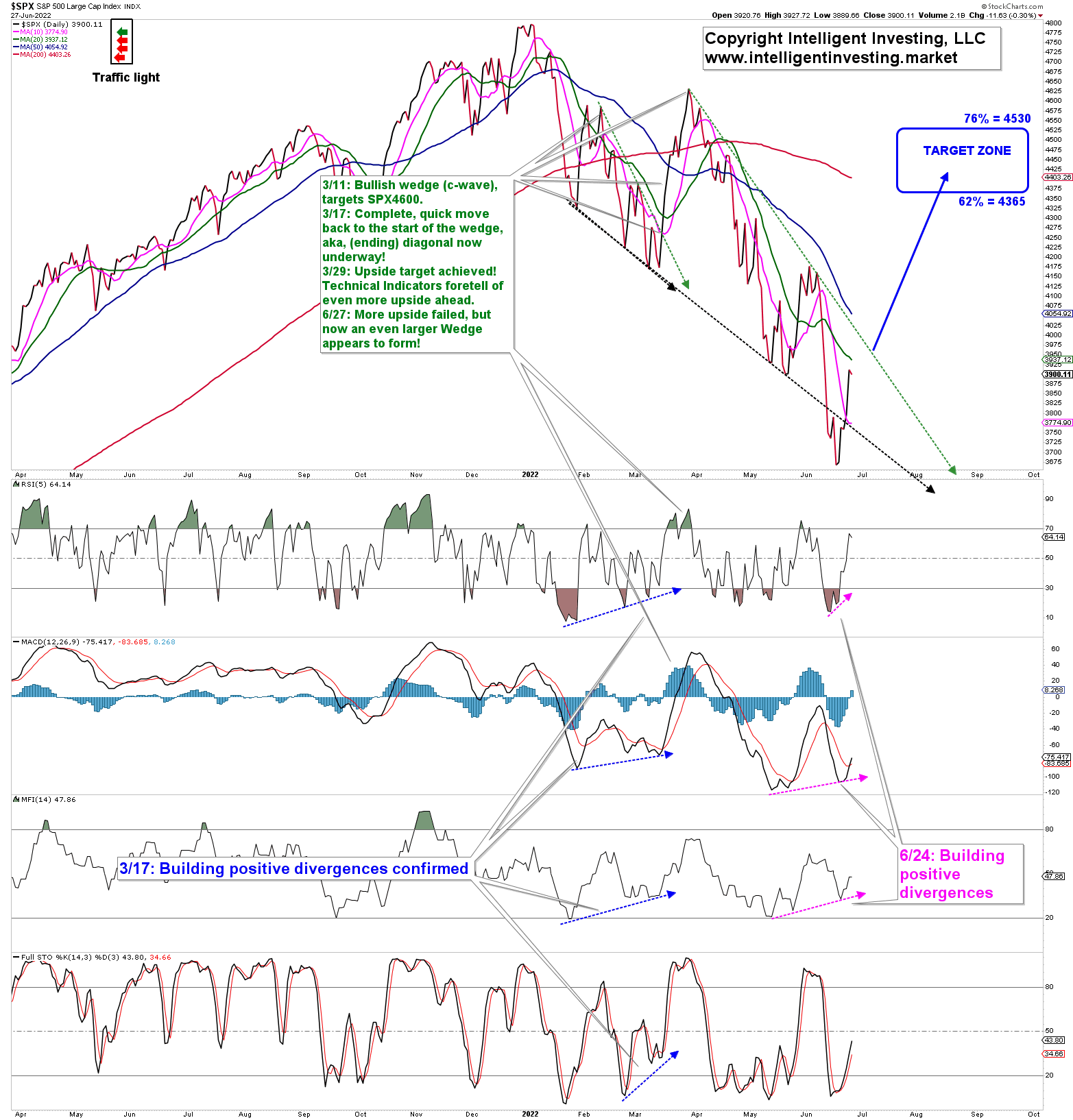1073x1120 pixels.
Task: Click the green arrow in the traffic light
Action: pyautogui.click(x=122, y=32)
